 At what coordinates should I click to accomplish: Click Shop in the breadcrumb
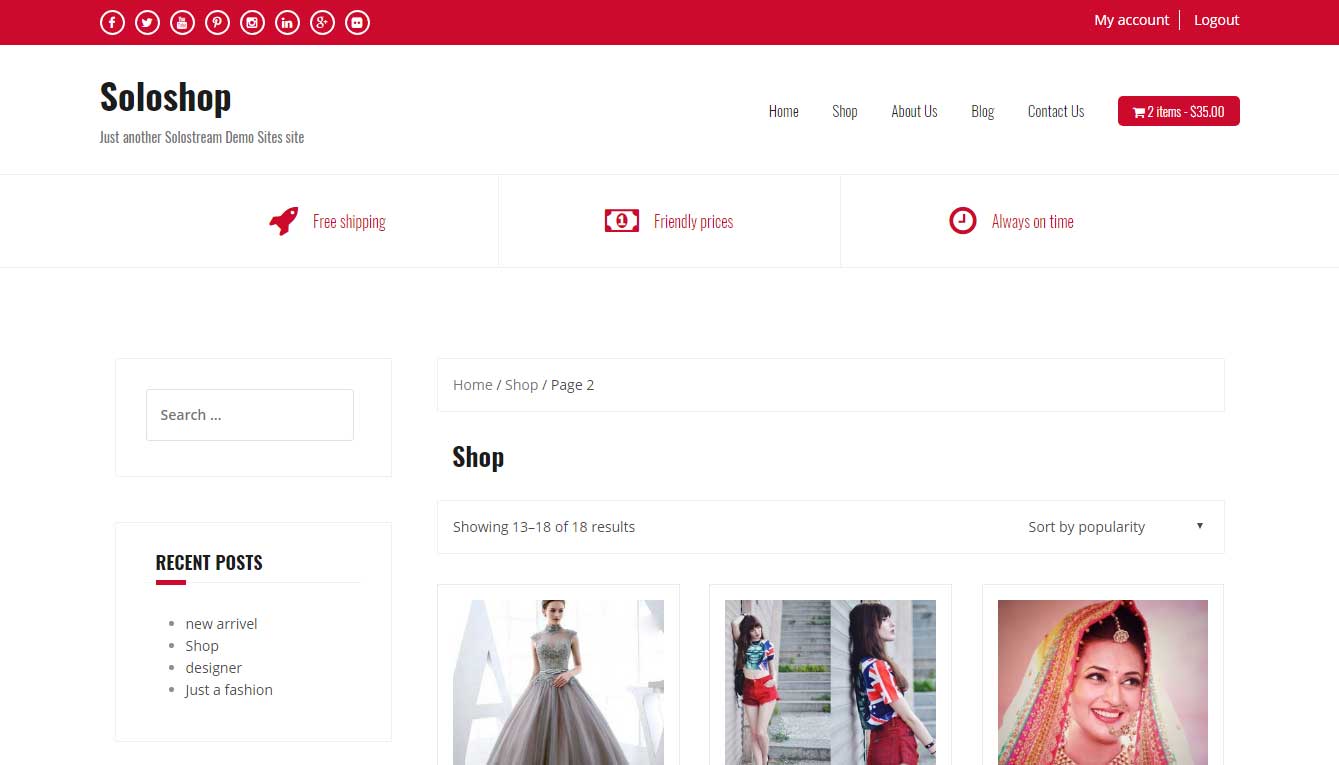tap(521, 385)
